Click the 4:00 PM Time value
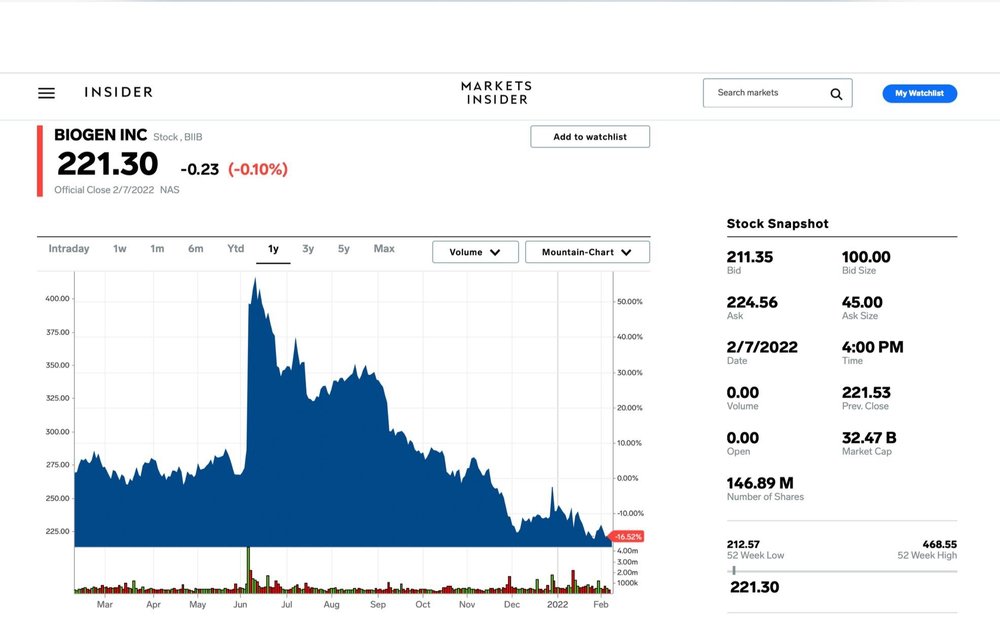This screenshot has height=625, width=1000. coord(872,348)
